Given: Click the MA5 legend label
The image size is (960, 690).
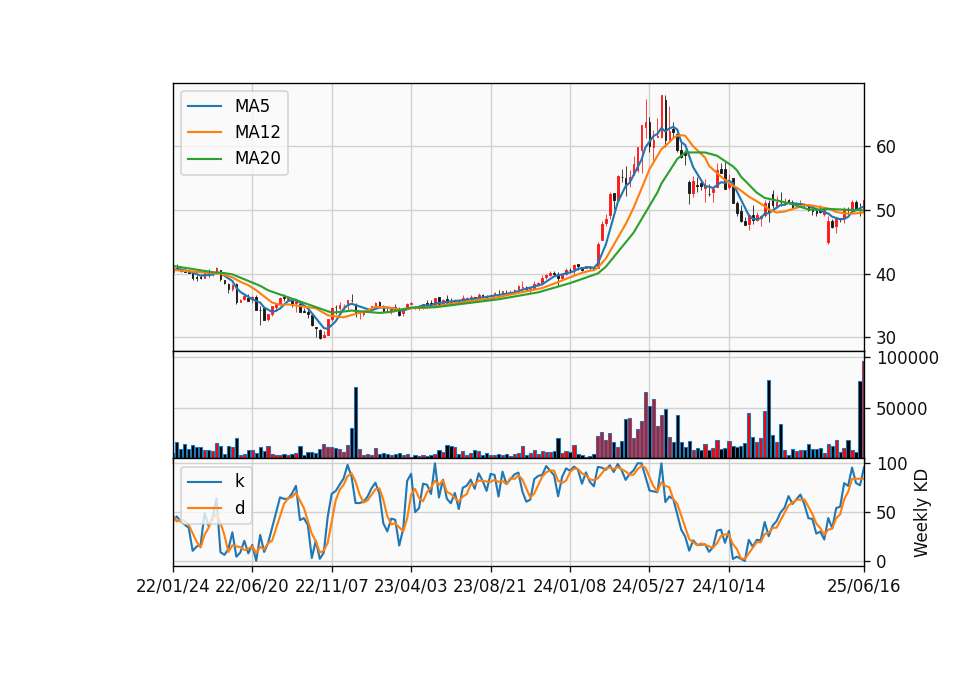Looking at the screenshot, I should click(x=252, y=106).
